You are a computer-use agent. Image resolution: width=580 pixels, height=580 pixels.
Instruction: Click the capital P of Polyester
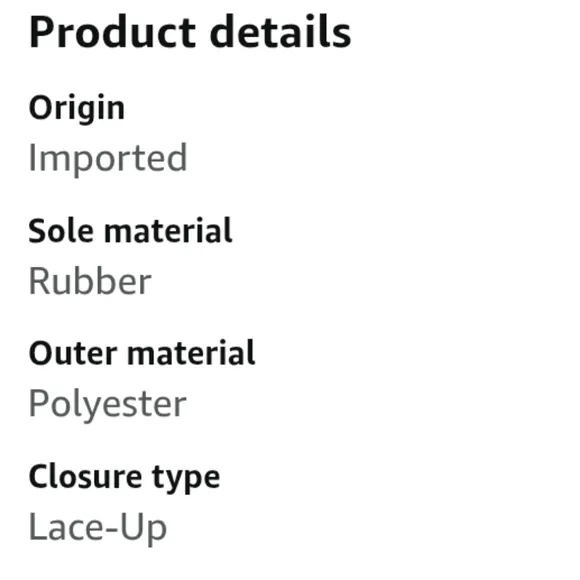(38, 402)
